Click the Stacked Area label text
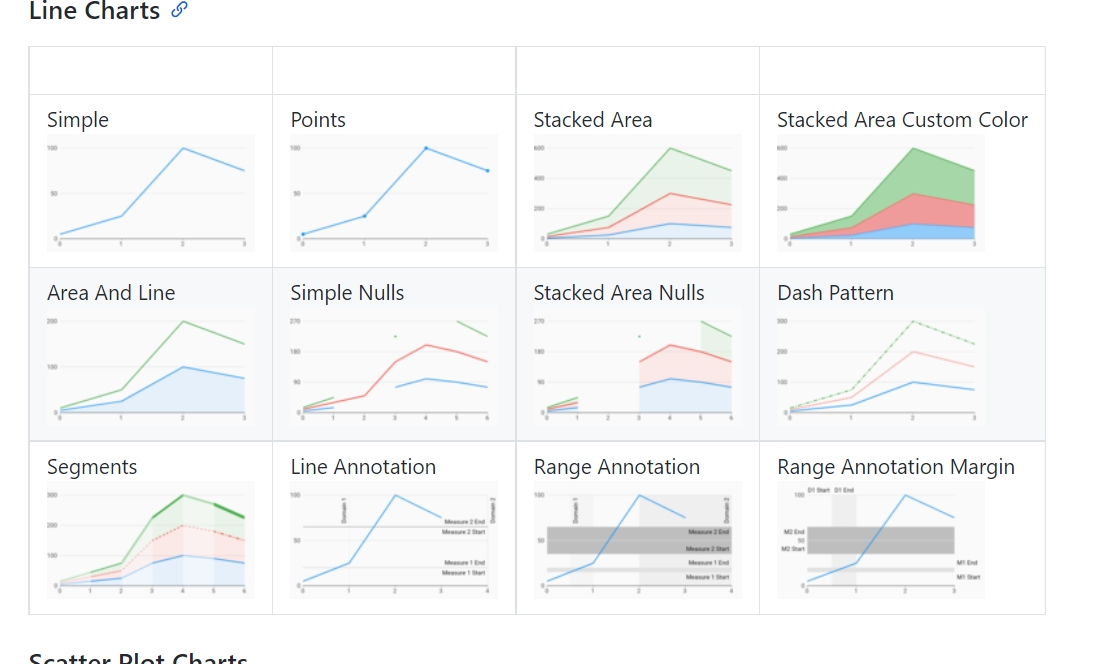This screenshot has width=1096, height=664. pos(593,120)
